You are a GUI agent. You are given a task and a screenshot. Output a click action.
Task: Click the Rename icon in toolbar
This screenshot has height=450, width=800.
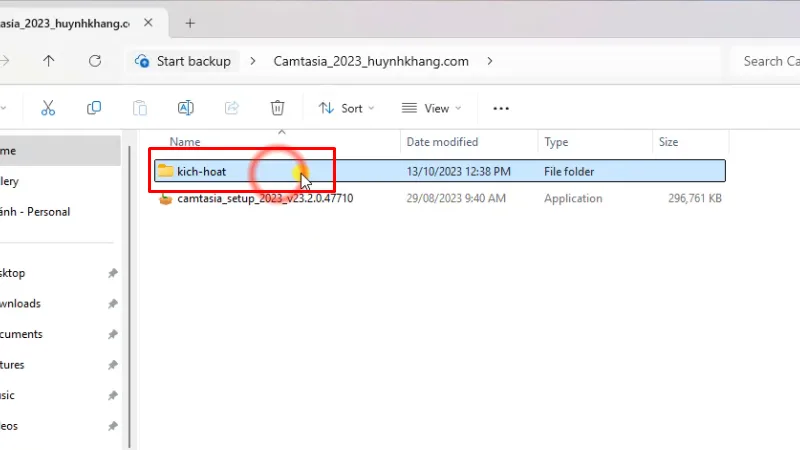tap(186, 108)
